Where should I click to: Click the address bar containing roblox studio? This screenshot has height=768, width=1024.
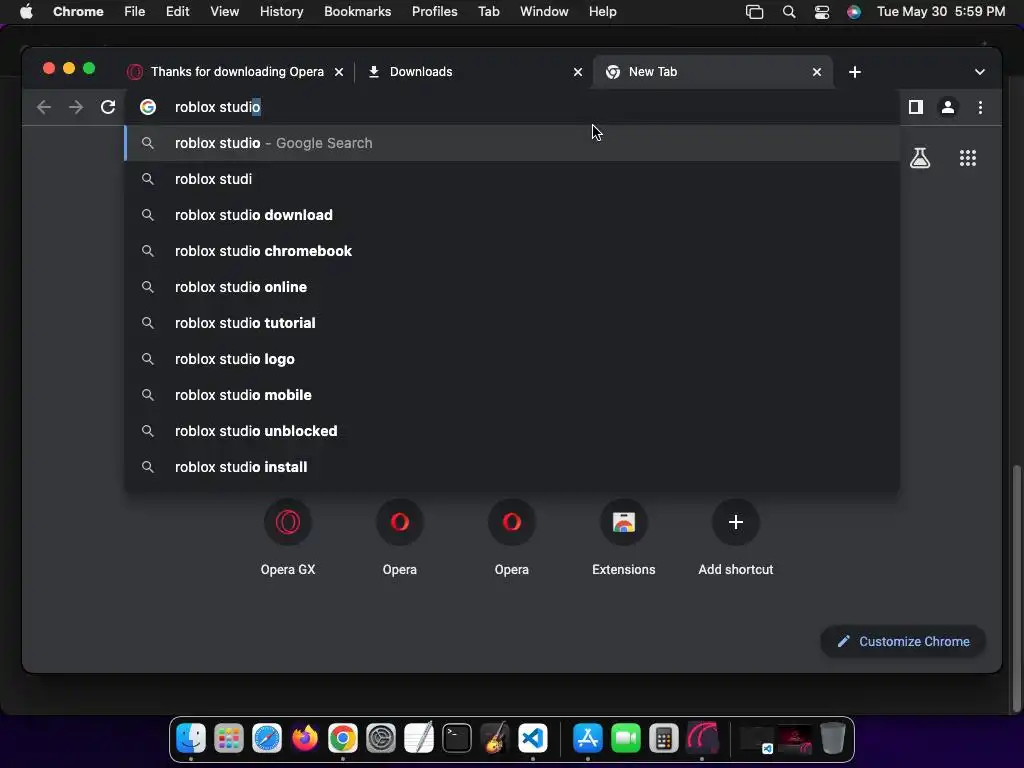(513, 107)
